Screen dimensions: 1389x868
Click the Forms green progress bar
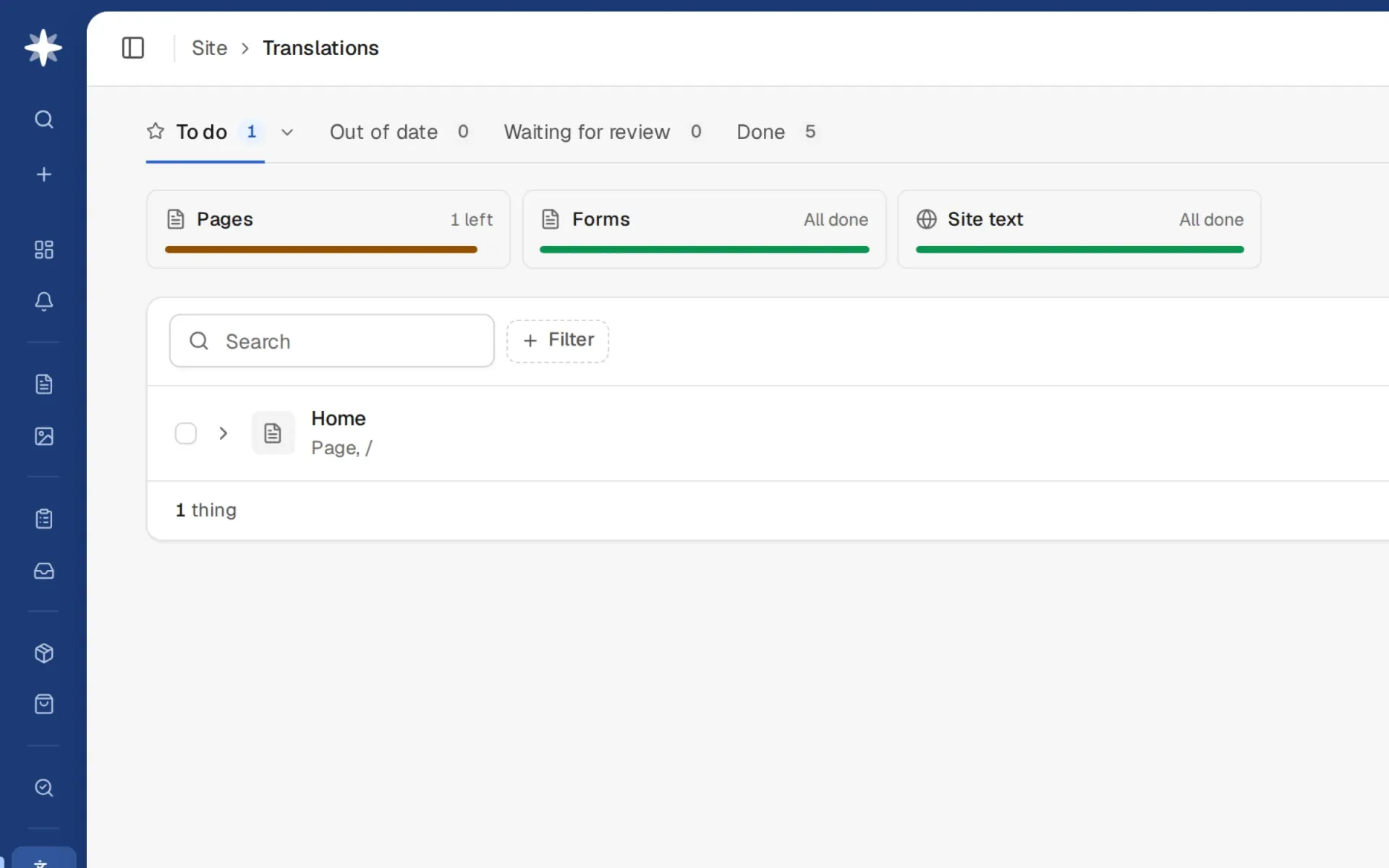point(704,250)
